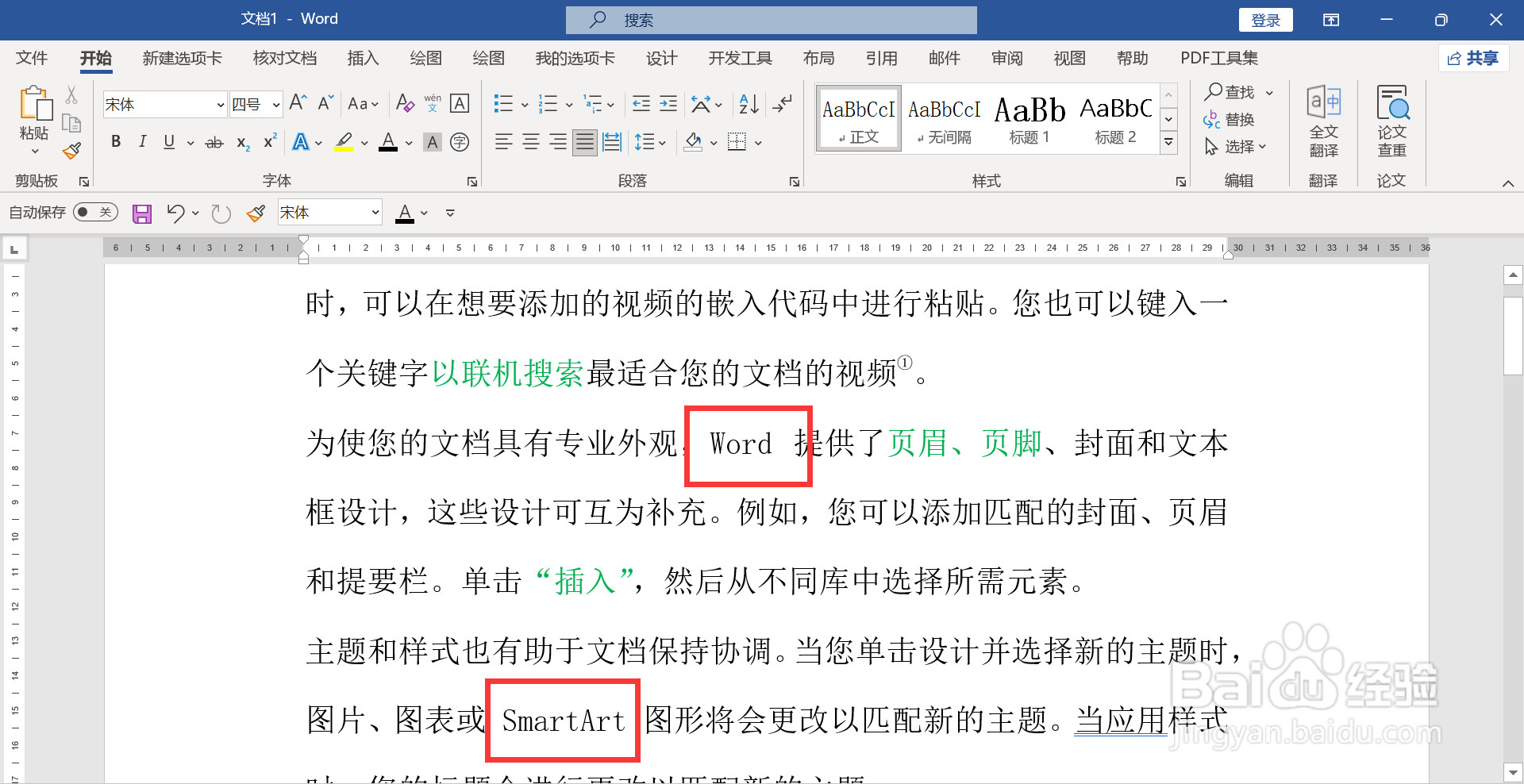1524x784 pixels.
Task: Apply the 标题 1 heading style
Action: [x=1029, y=119]
